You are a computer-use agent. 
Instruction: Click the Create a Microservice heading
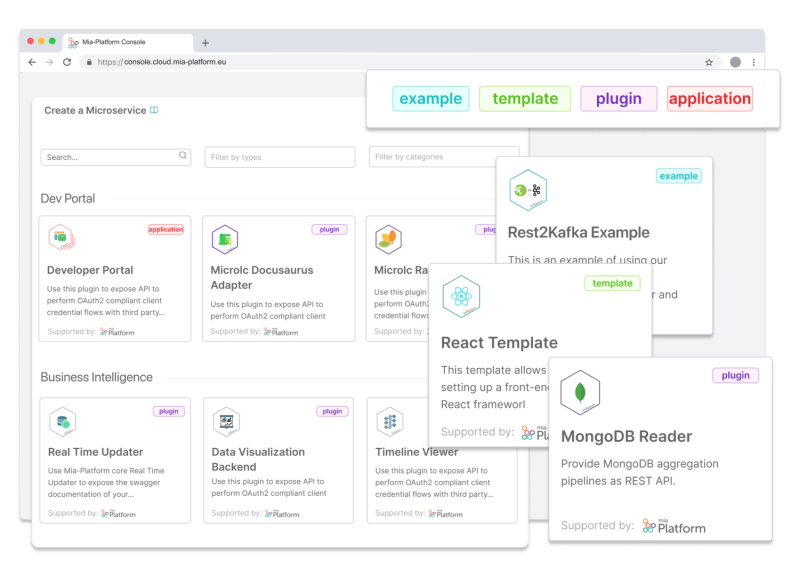coord(95,110)
